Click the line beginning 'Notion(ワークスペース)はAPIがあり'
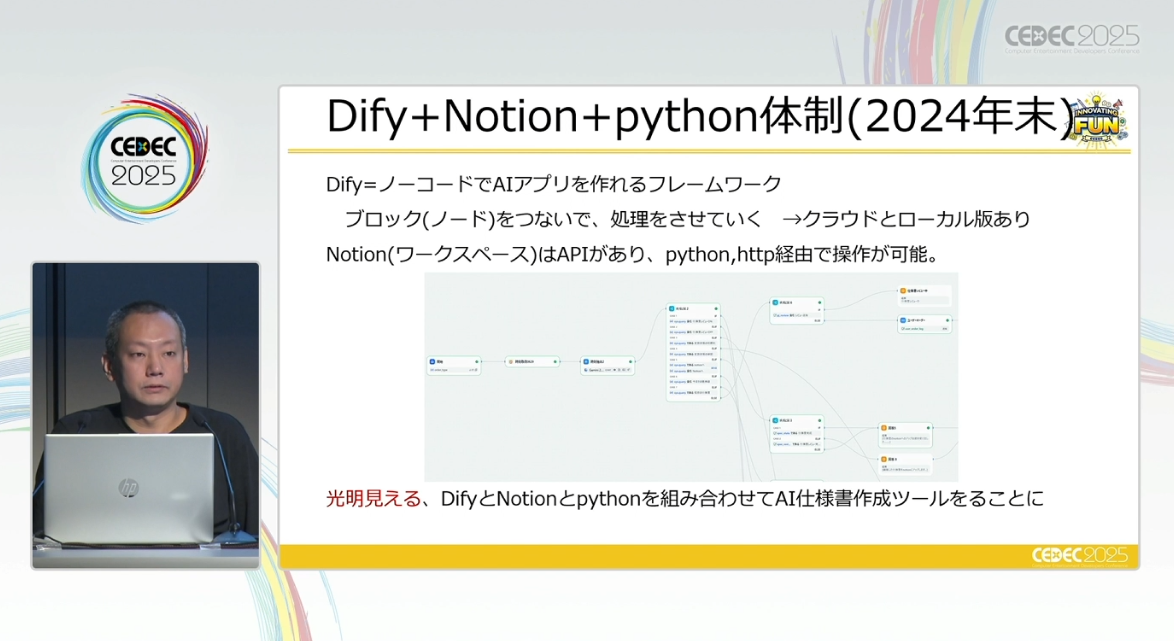 click(x=633, y=255)
